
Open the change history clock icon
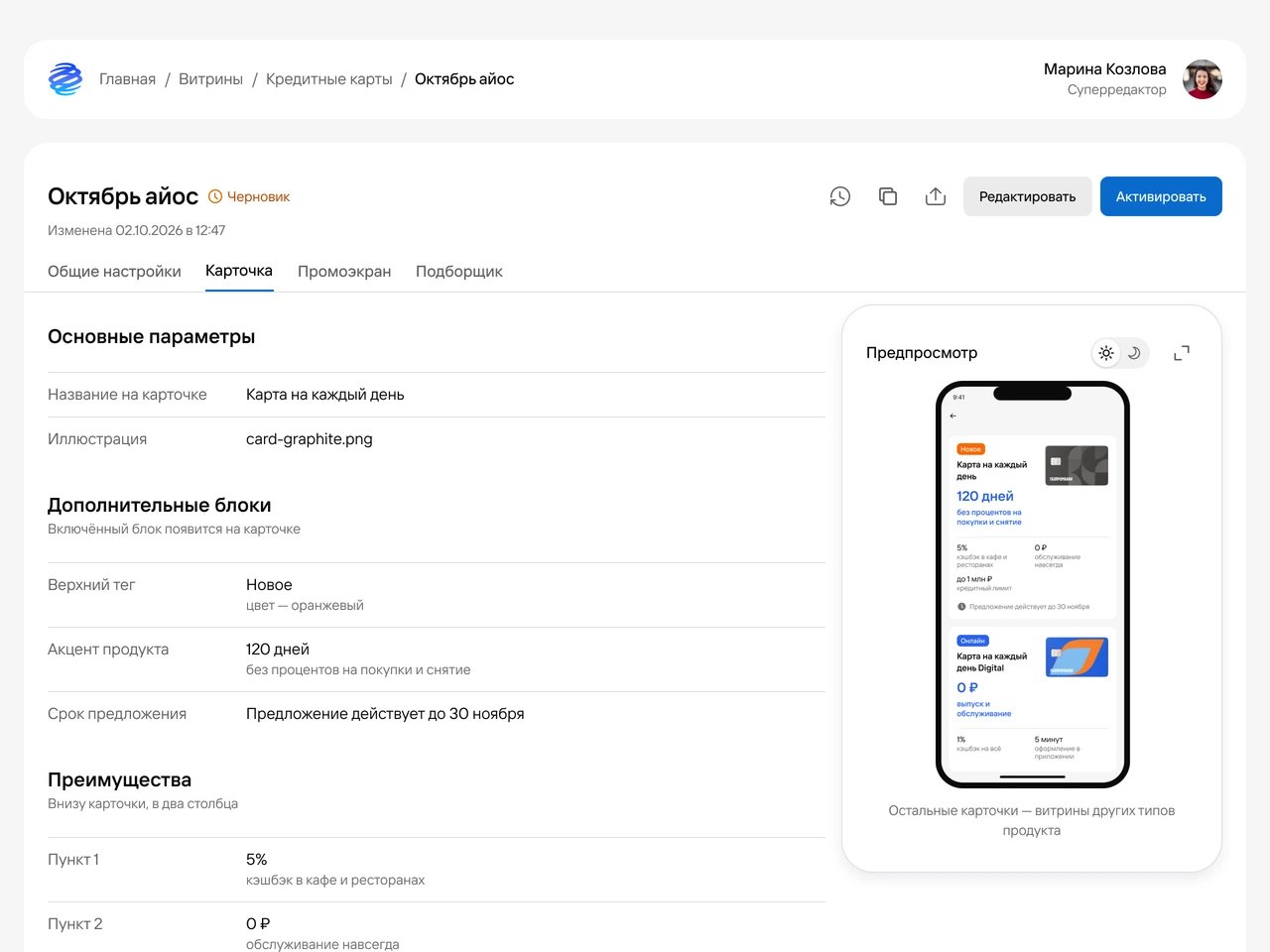click(840, 196)
